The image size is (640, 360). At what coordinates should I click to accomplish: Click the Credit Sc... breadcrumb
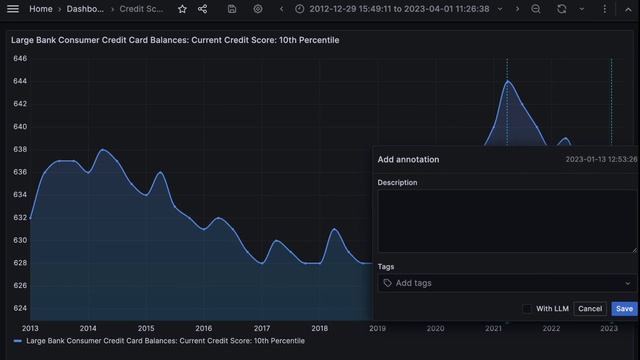coord(141,9)
